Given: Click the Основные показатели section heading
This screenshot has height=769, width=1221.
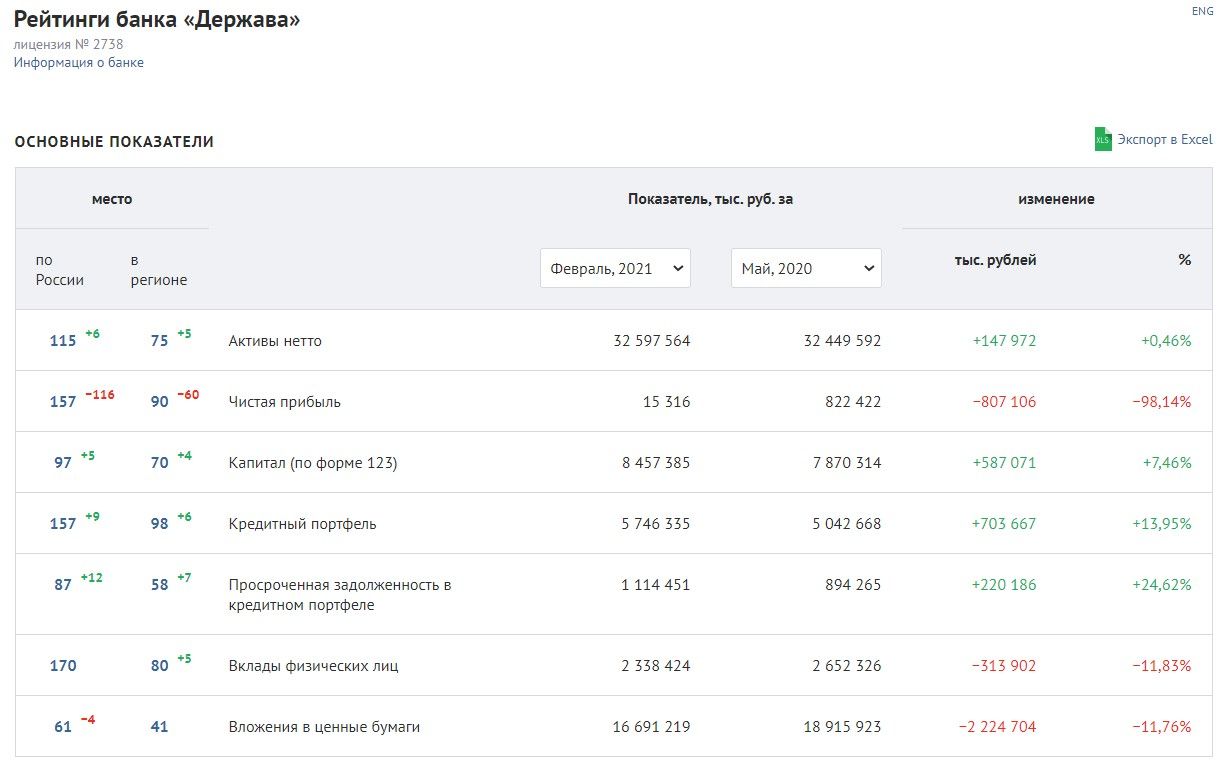Looking at the screenshot, I should tap(114, 142).
